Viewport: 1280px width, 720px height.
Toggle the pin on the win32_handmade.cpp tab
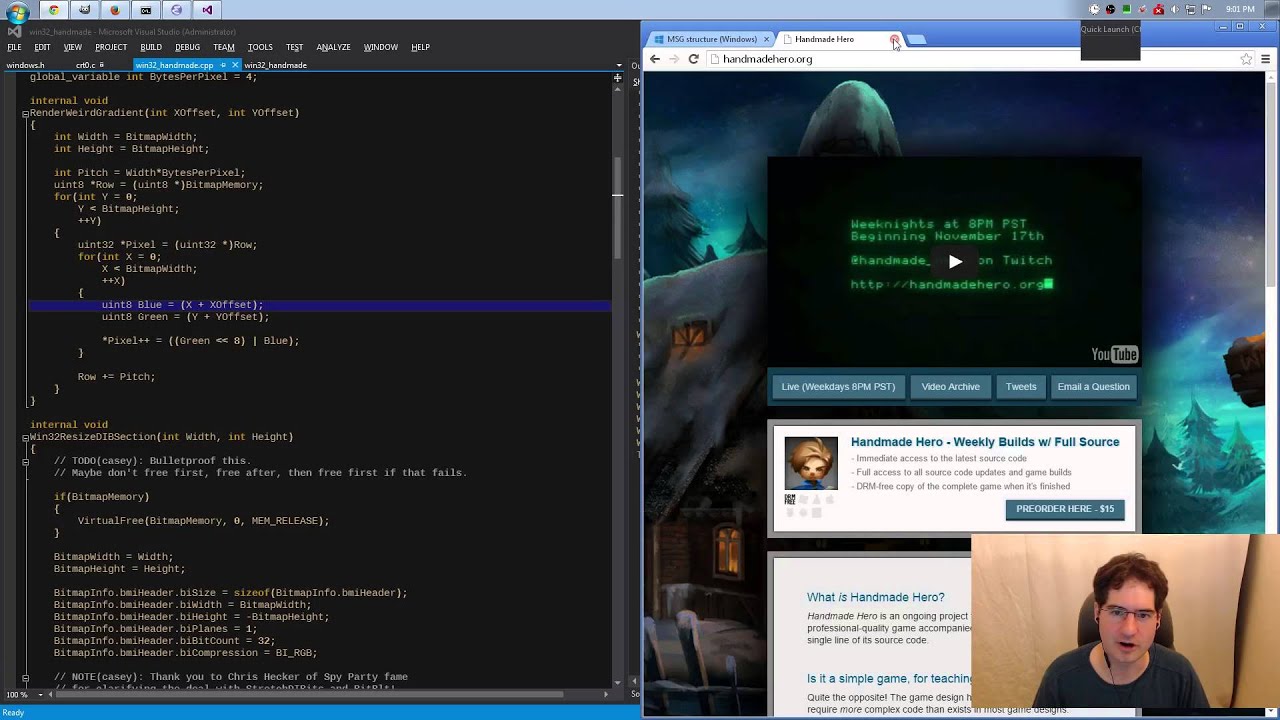223,65
